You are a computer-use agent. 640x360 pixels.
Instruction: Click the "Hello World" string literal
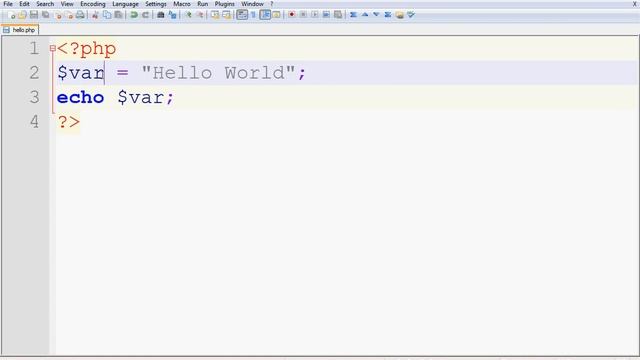tap(218, 73)
